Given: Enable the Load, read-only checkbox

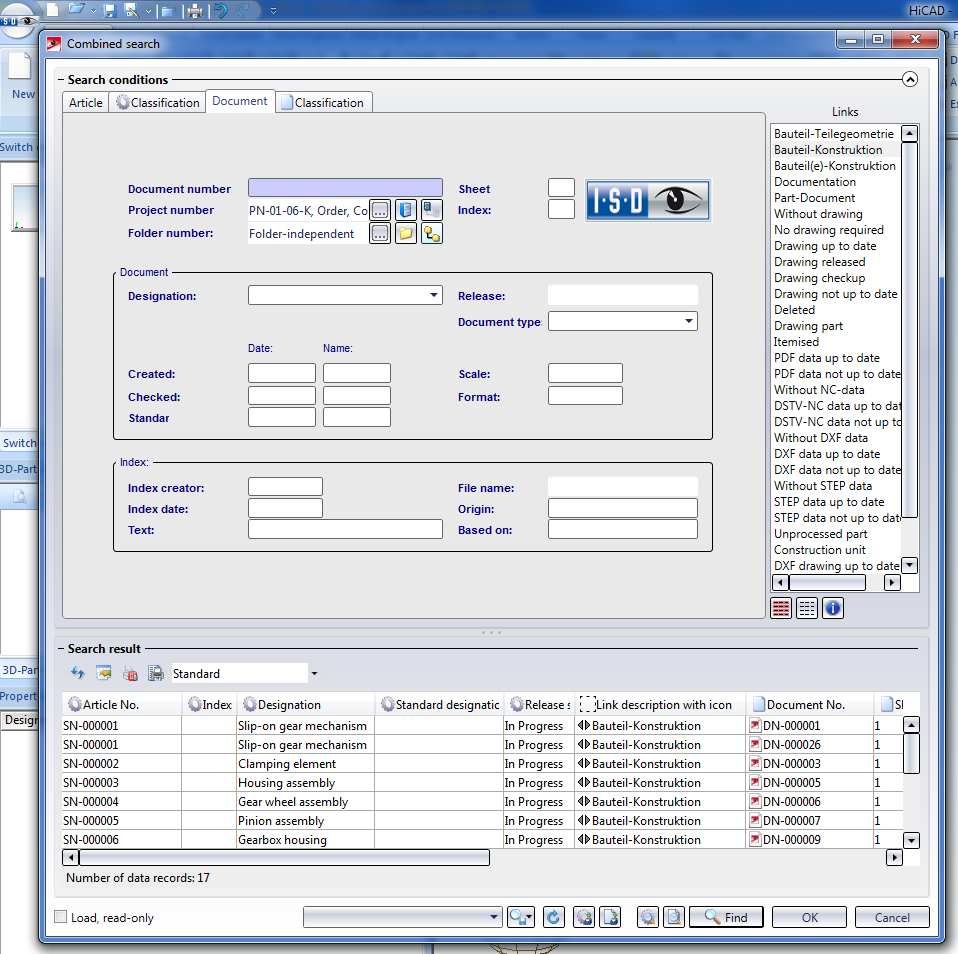Looking at the screenshot, I should pyautogui.click(x=61, y=917).
